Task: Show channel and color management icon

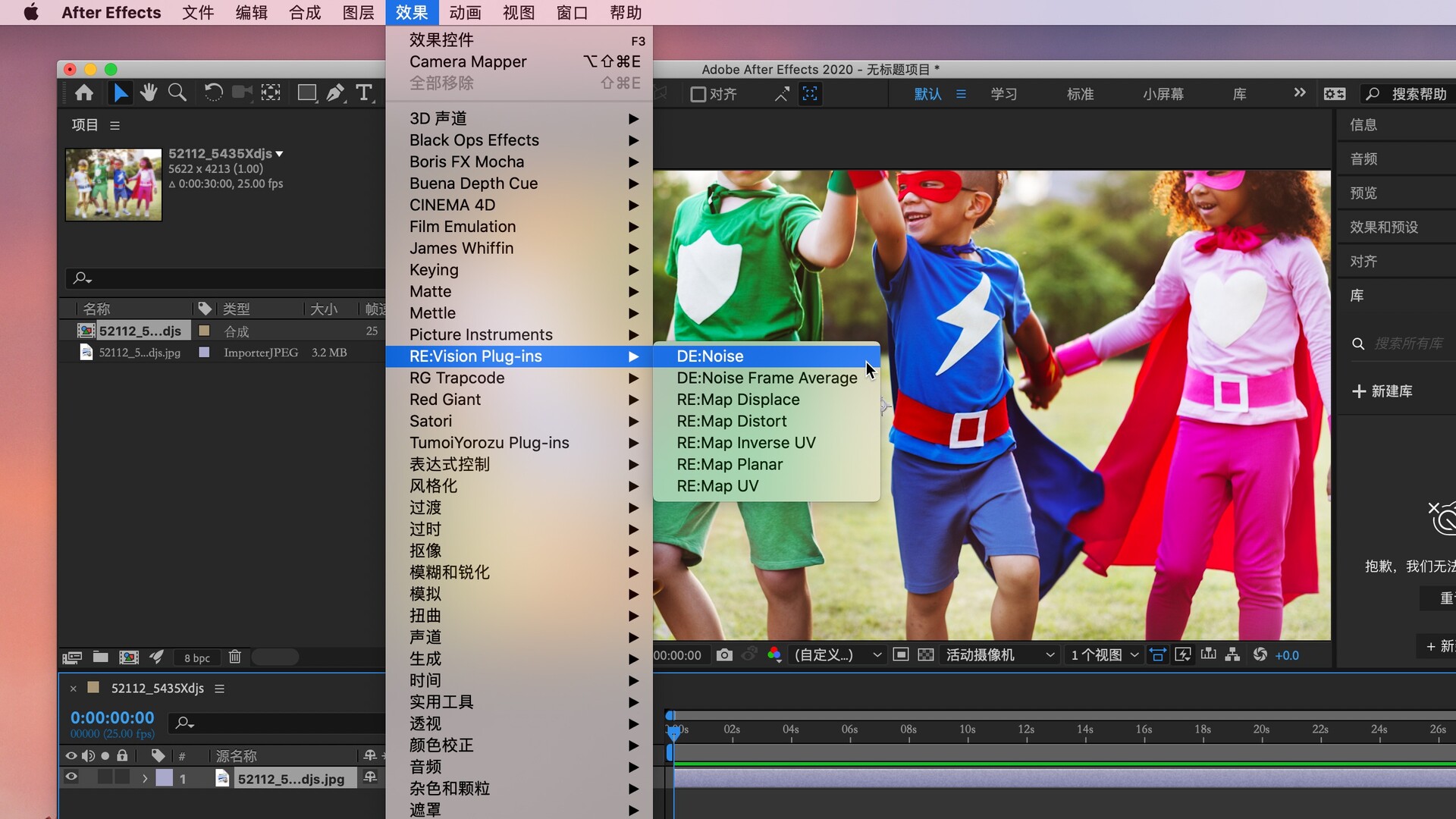Action: click(x=774, y=655)
